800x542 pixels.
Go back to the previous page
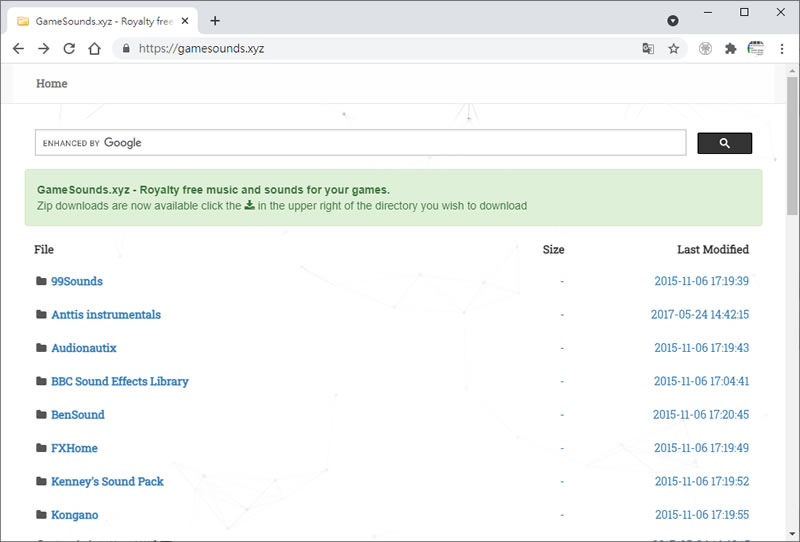click(18, 48)
